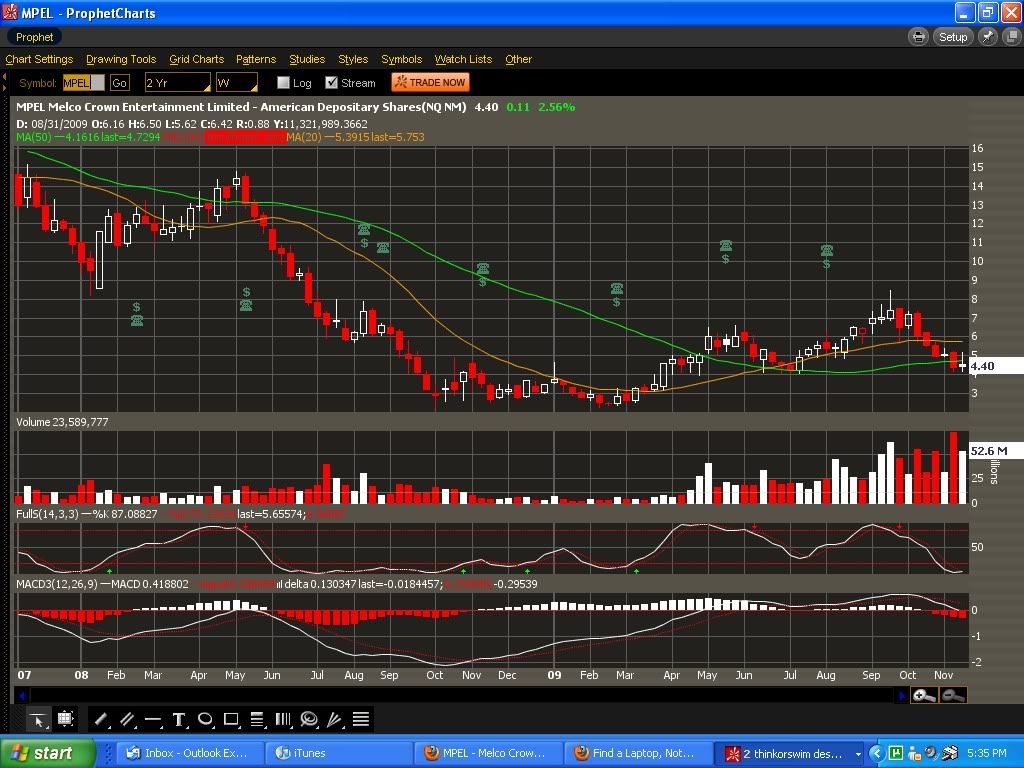Click the MPEL symbol input field

tap(83, 83)
